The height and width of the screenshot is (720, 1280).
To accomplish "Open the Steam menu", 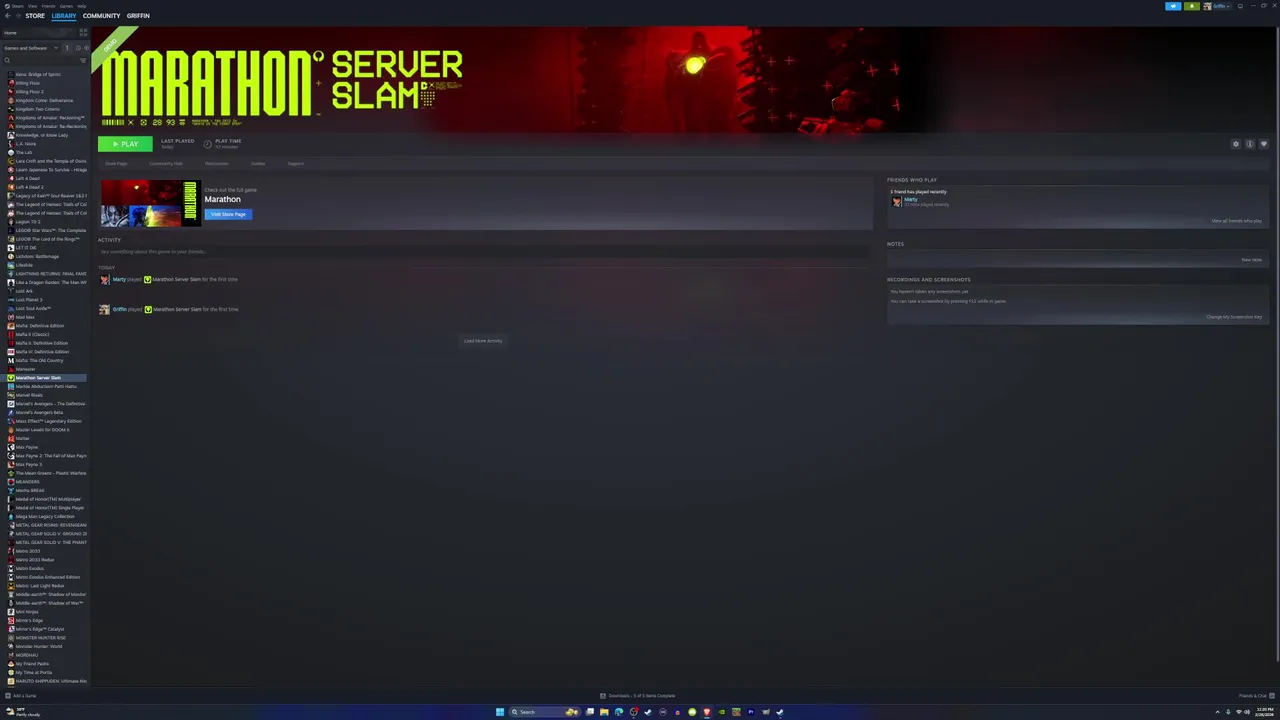I will [x=17, y=6].
